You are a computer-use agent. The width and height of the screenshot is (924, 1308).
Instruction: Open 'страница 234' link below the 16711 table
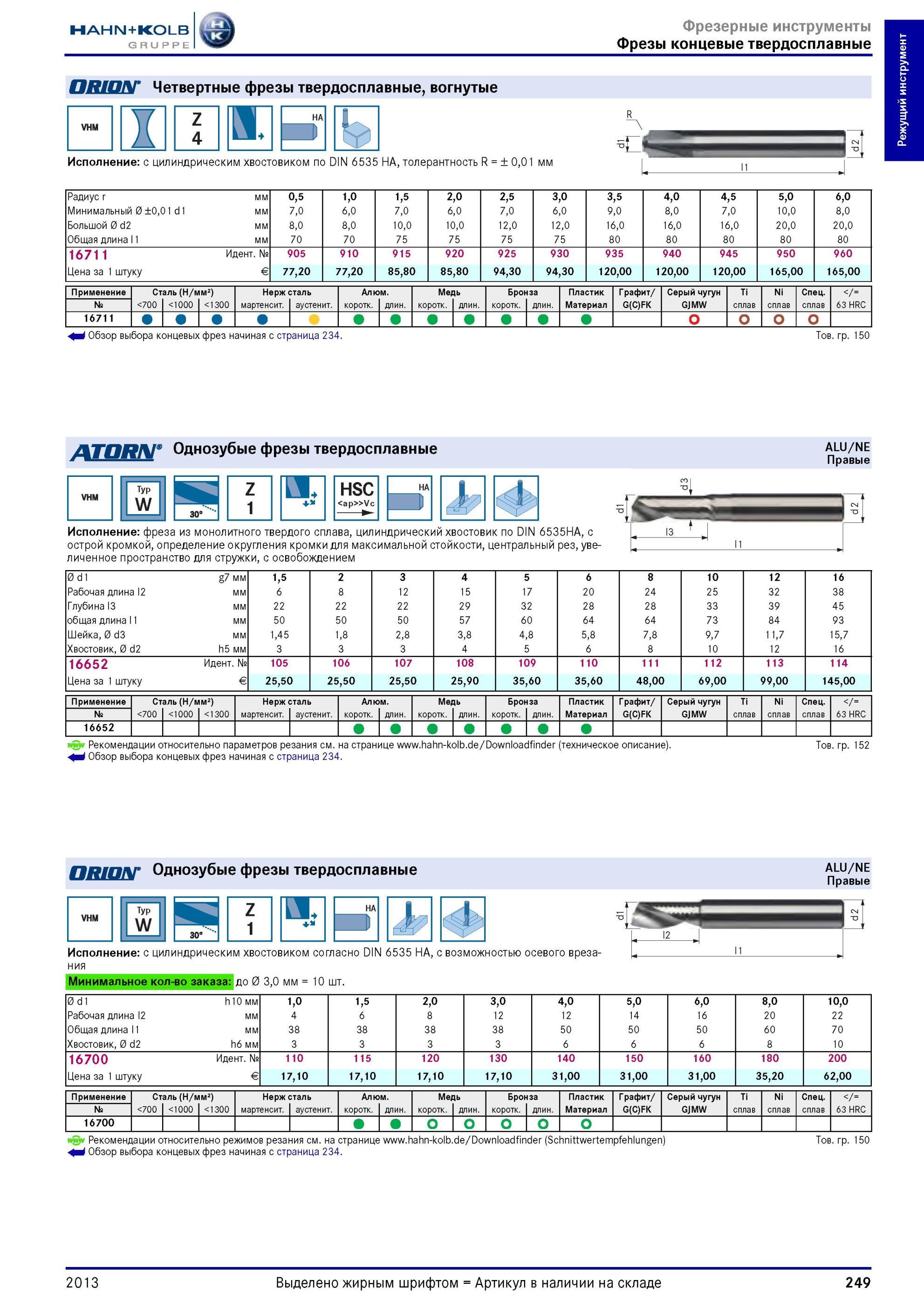308,336
